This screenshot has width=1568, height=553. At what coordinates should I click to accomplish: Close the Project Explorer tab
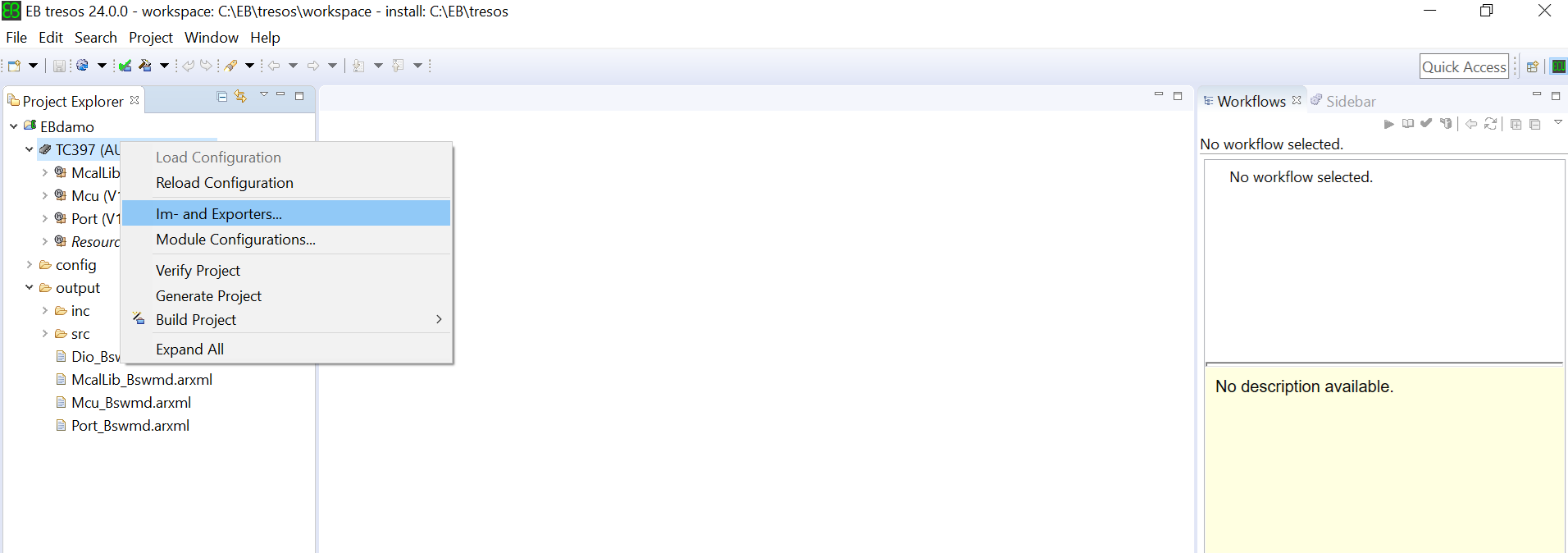pyautogui.click(x=134, y=100)
